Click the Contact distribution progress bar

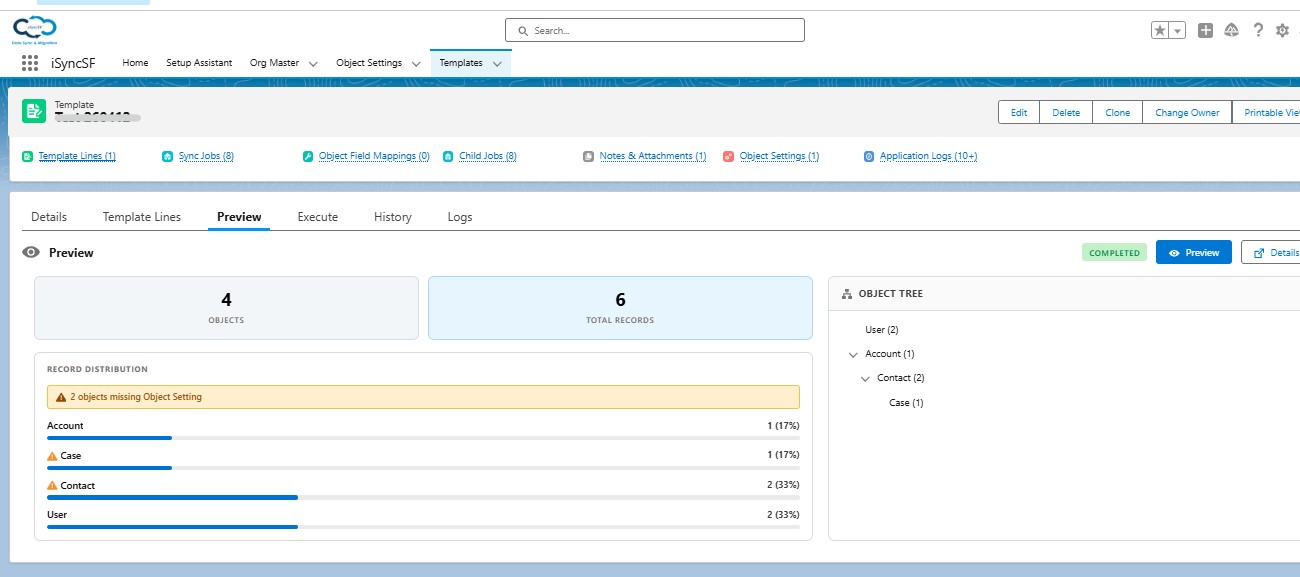pyautogui.click(x=423, y=497)
